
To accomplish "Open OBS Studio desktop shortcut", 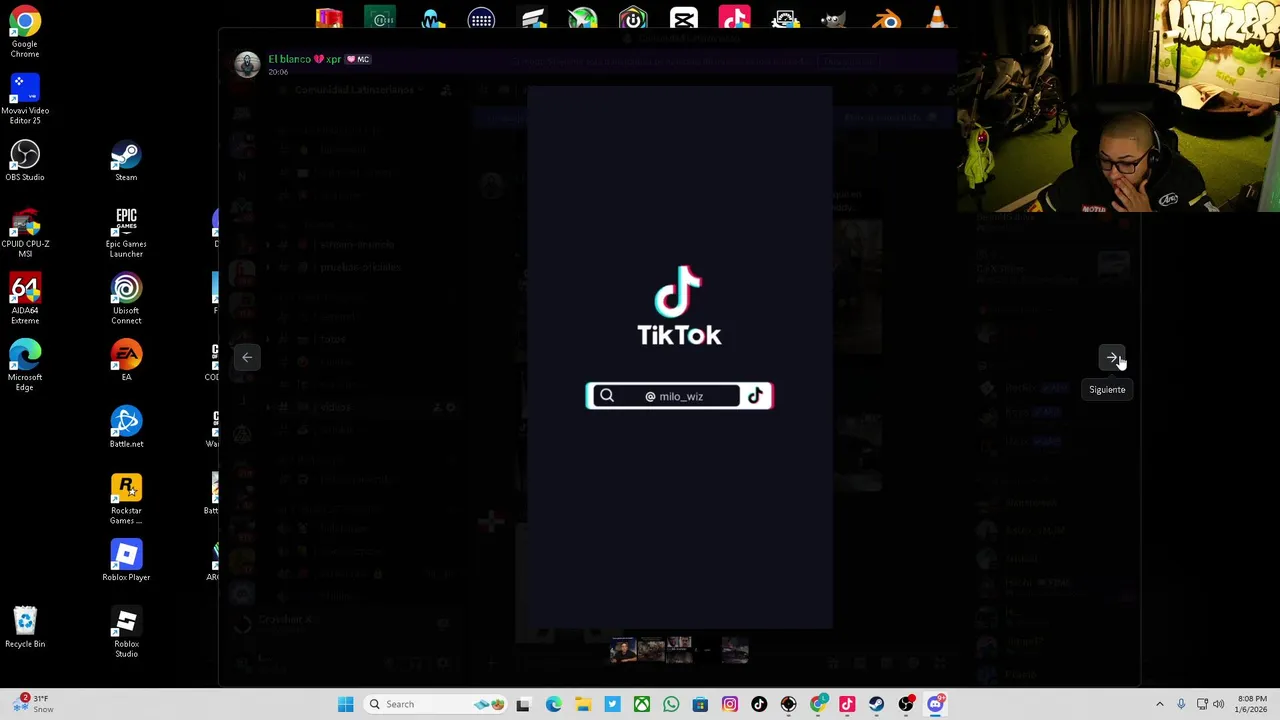I will pos(25,160).
